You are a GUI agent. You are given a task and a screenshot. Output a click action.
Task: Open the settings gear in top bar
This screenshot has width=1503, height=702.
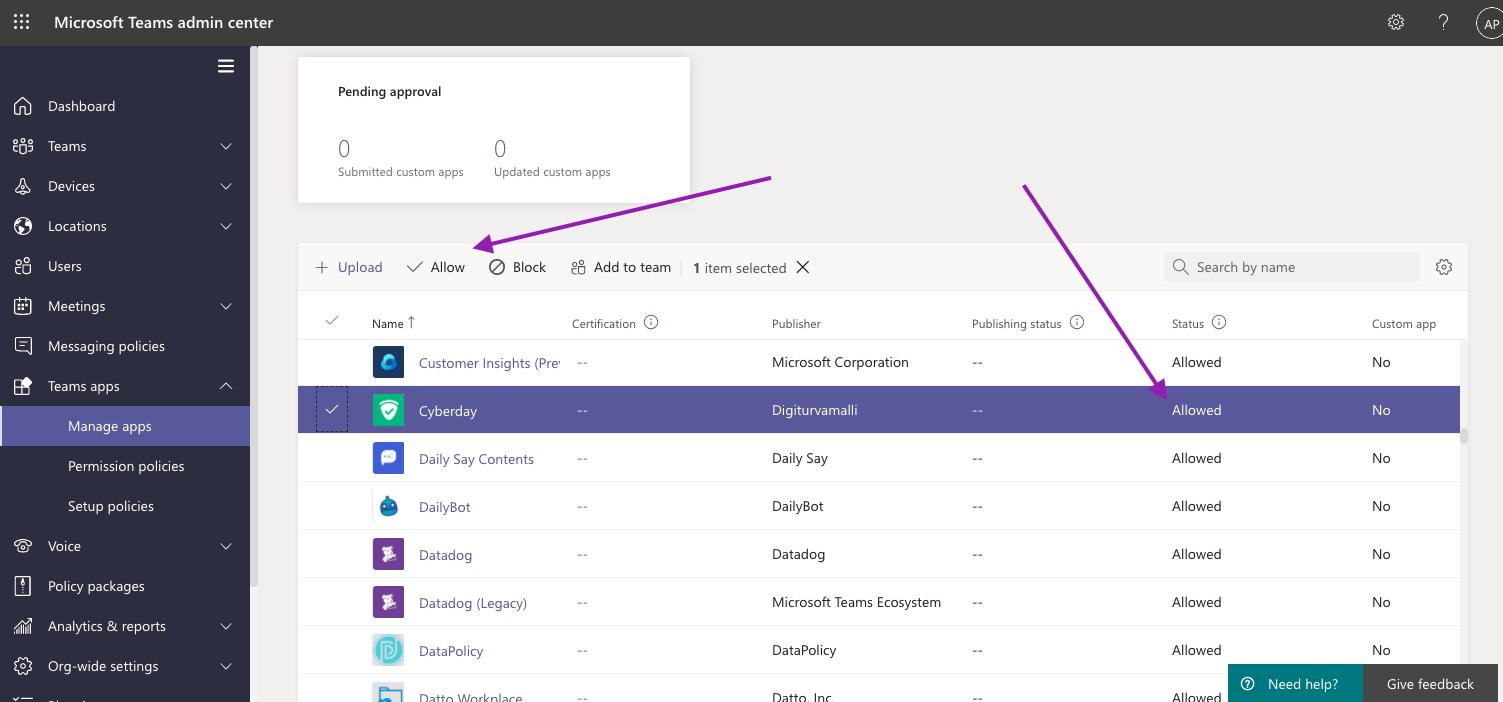point(1396,22)
